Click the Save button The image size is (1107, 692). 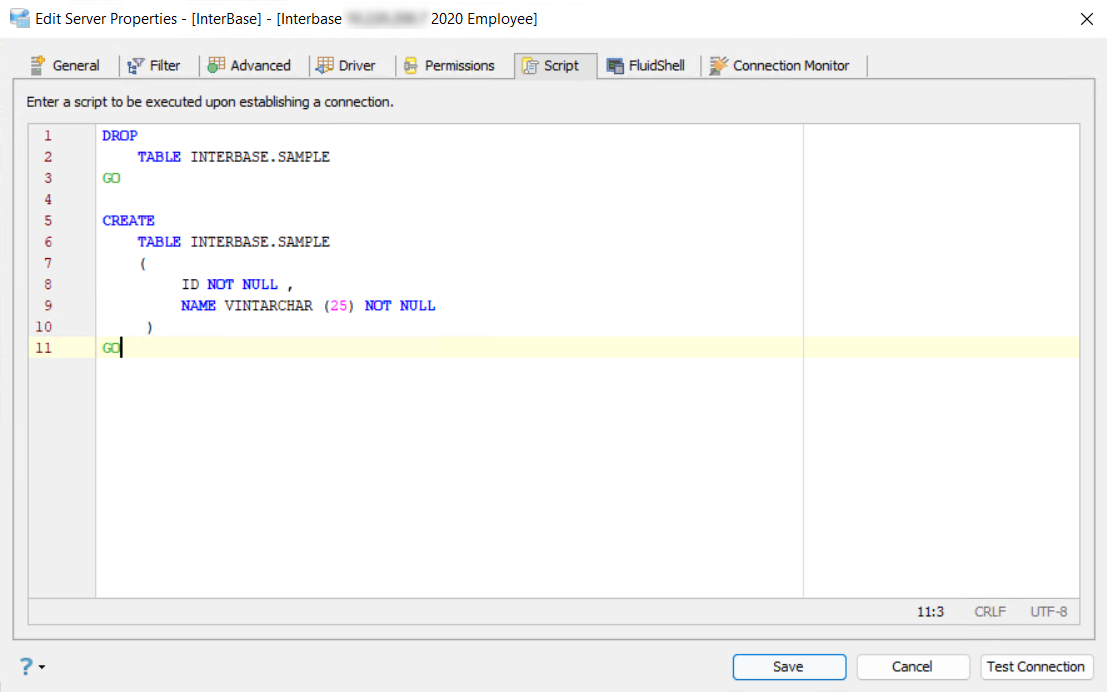pos(789,667)
